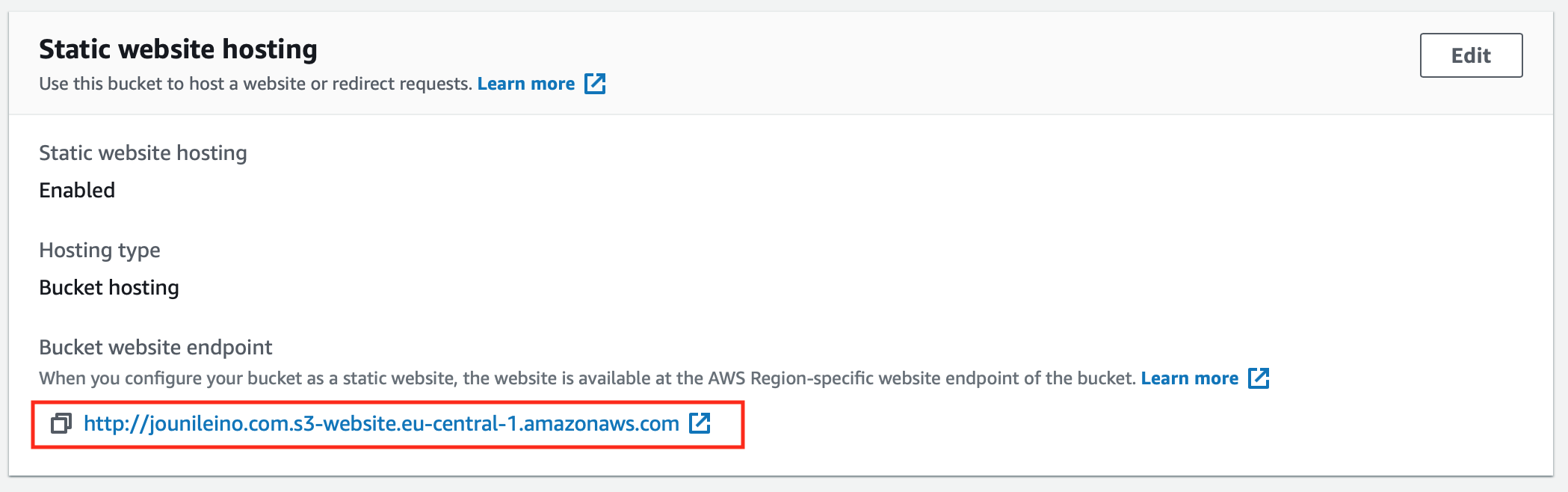Select the 'Bucket hosting' value text
Viewport: 1568px width, 492px height.
[109, 288]
